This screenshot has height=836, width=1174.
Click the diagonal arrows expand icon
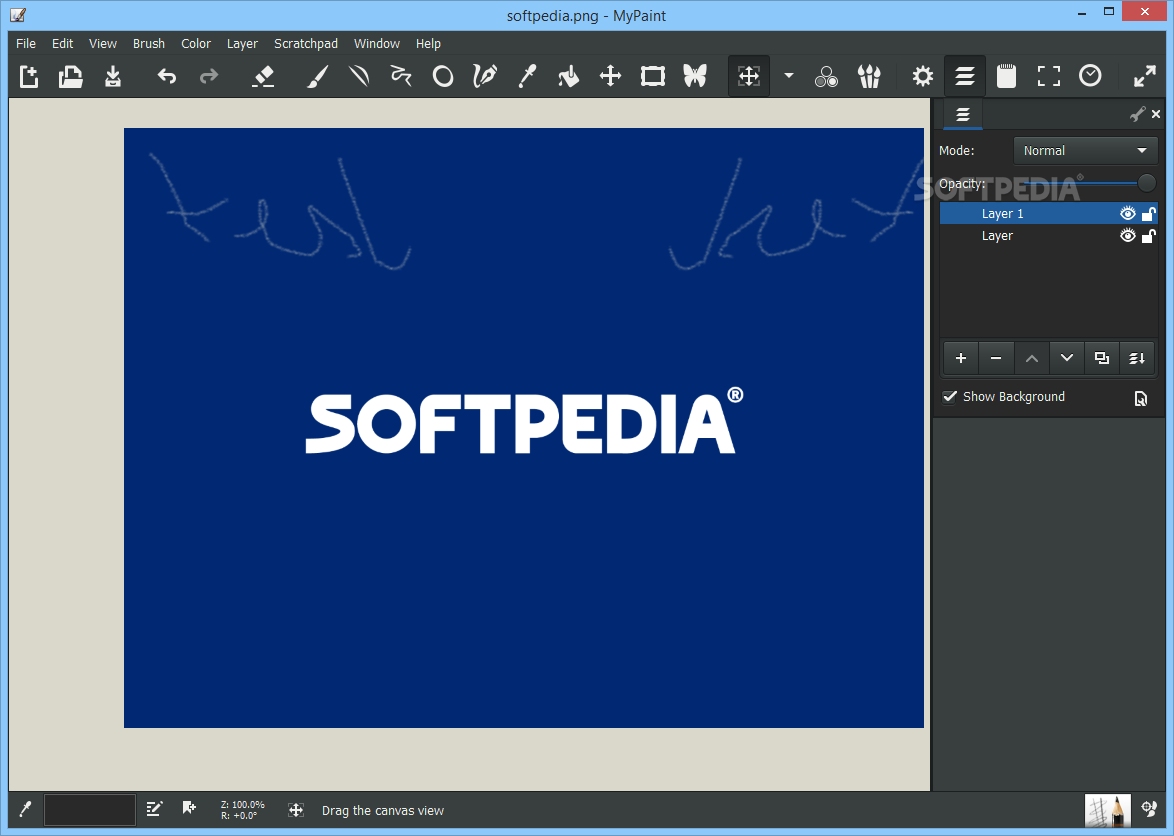point(1145,76)
